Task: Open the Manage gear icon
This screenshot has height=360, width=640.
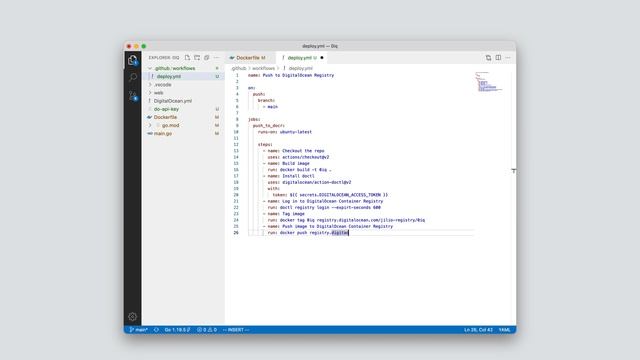Action: (x=133, y=316)
